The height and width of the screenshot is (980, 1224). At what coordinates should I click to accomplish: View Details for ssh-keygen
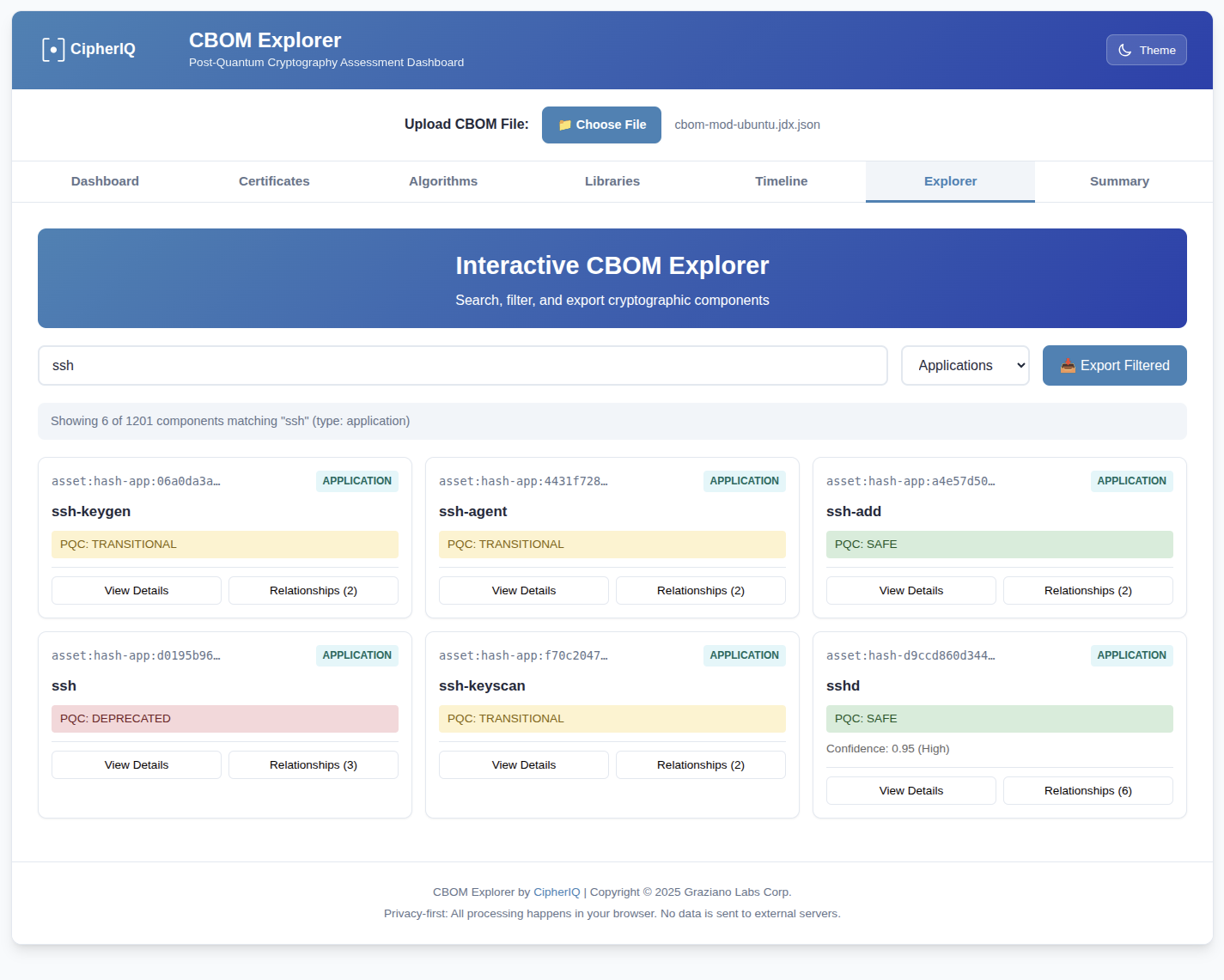[x=137, y=591]
